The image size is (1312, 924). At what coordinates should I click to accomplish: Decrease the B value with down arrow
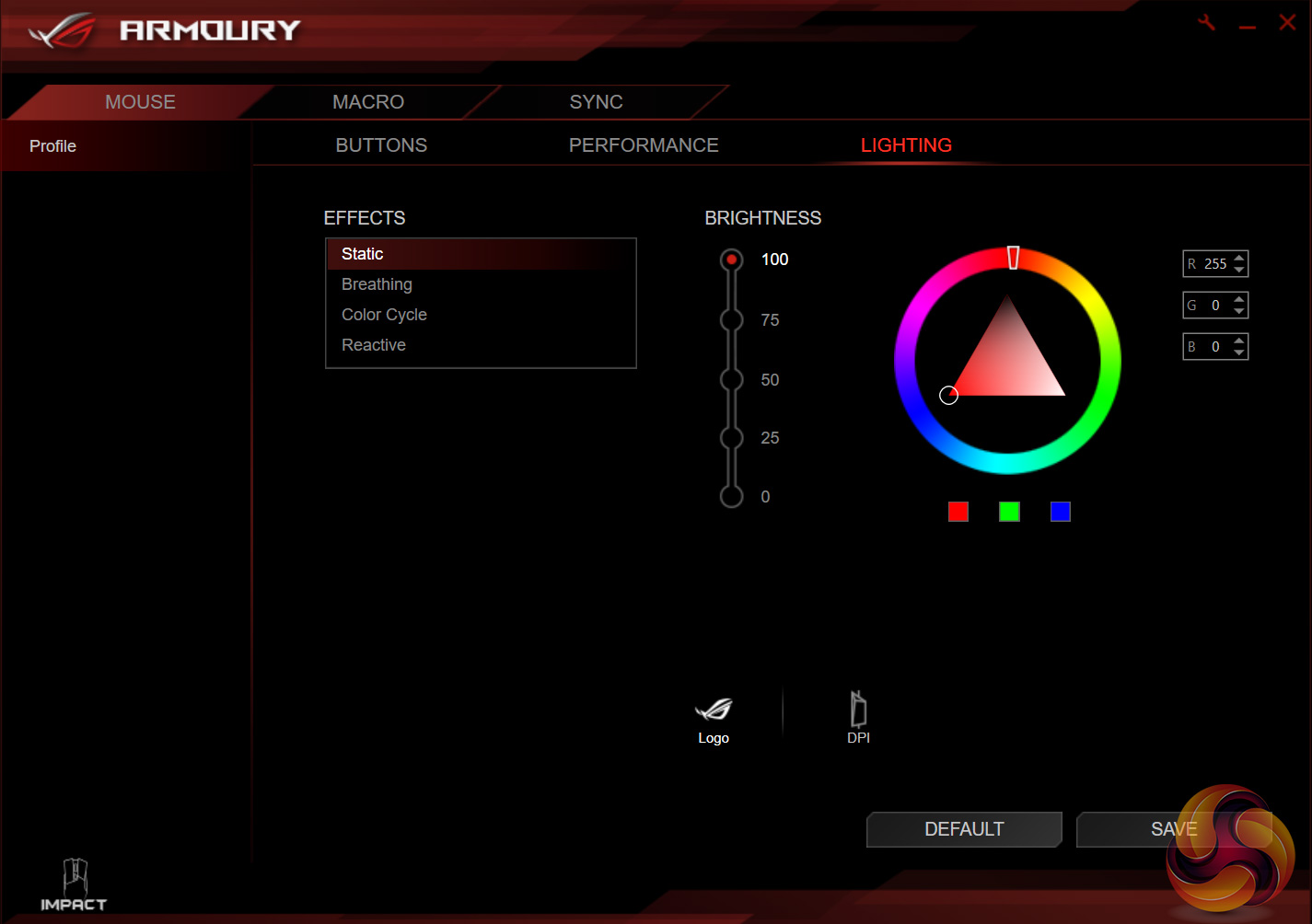(1239, 352)
